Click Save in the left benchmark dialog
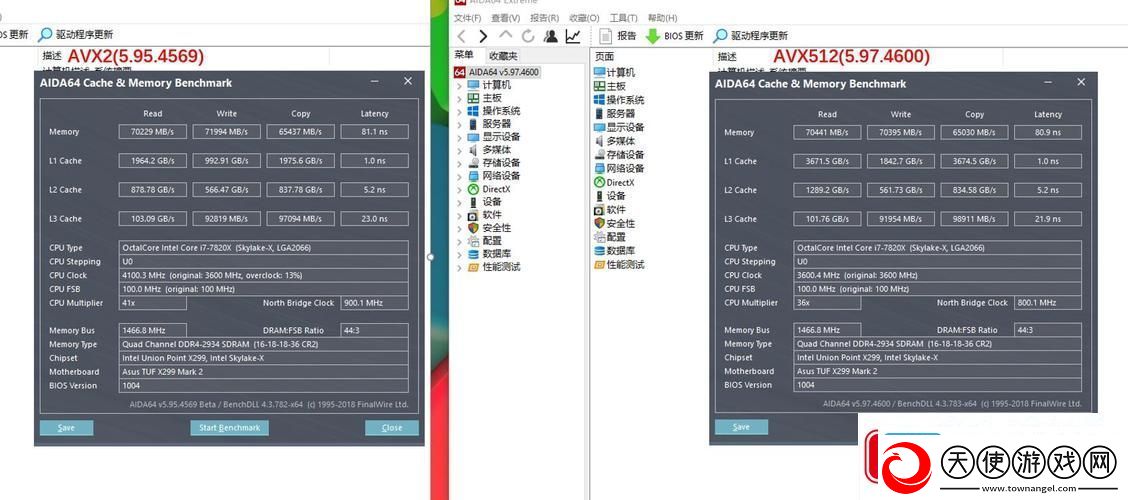Screen dimensions: 1128x500 coord(66,428)
